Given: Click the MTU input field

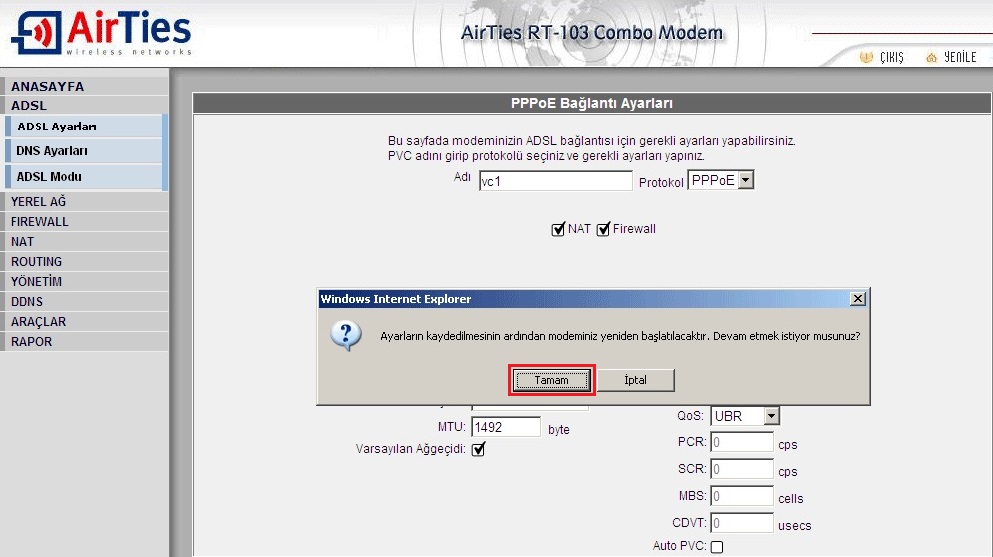Looking at the screenshot, I should (x=506, y=427).
